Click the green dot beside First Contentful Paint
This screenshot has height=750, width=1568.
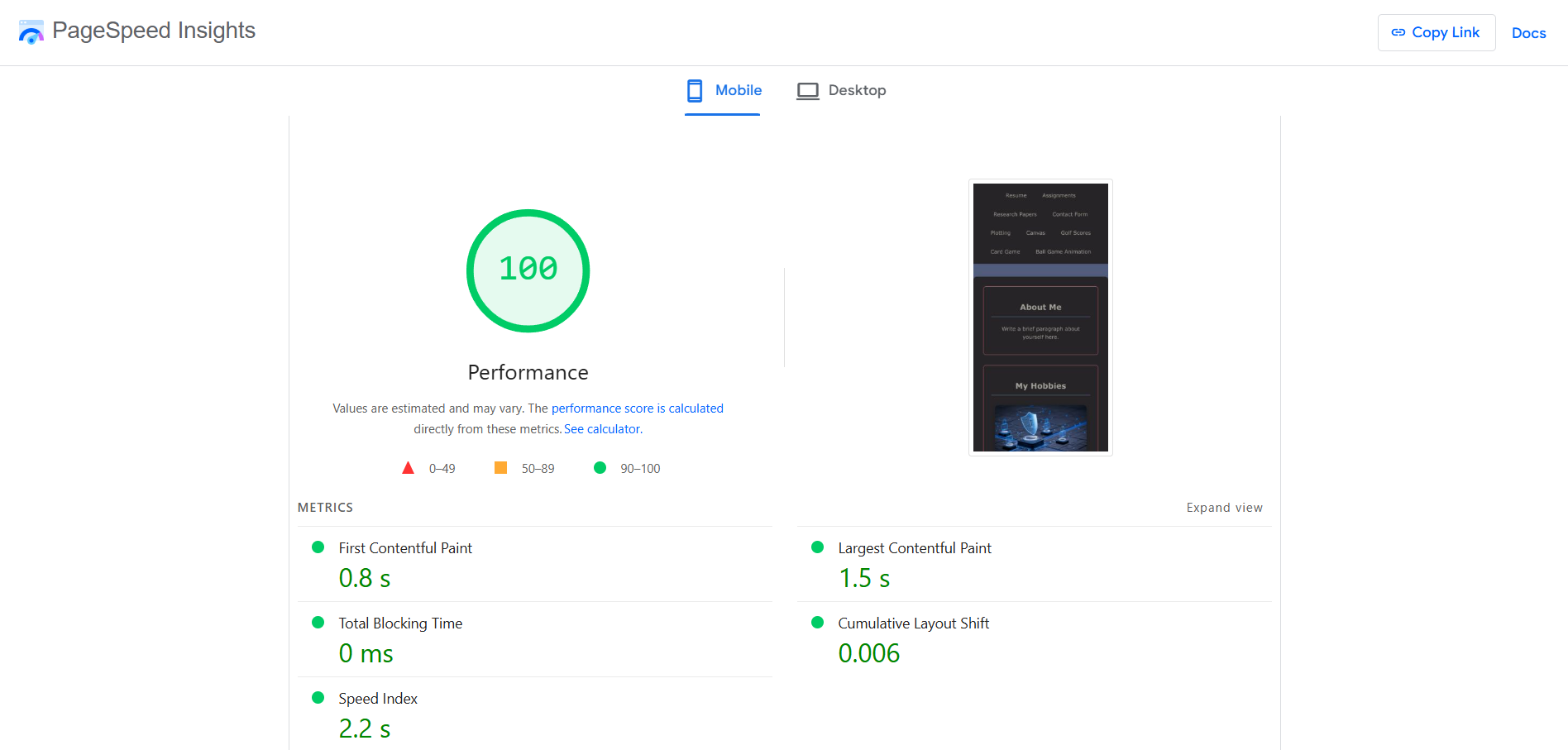point(318,547)
